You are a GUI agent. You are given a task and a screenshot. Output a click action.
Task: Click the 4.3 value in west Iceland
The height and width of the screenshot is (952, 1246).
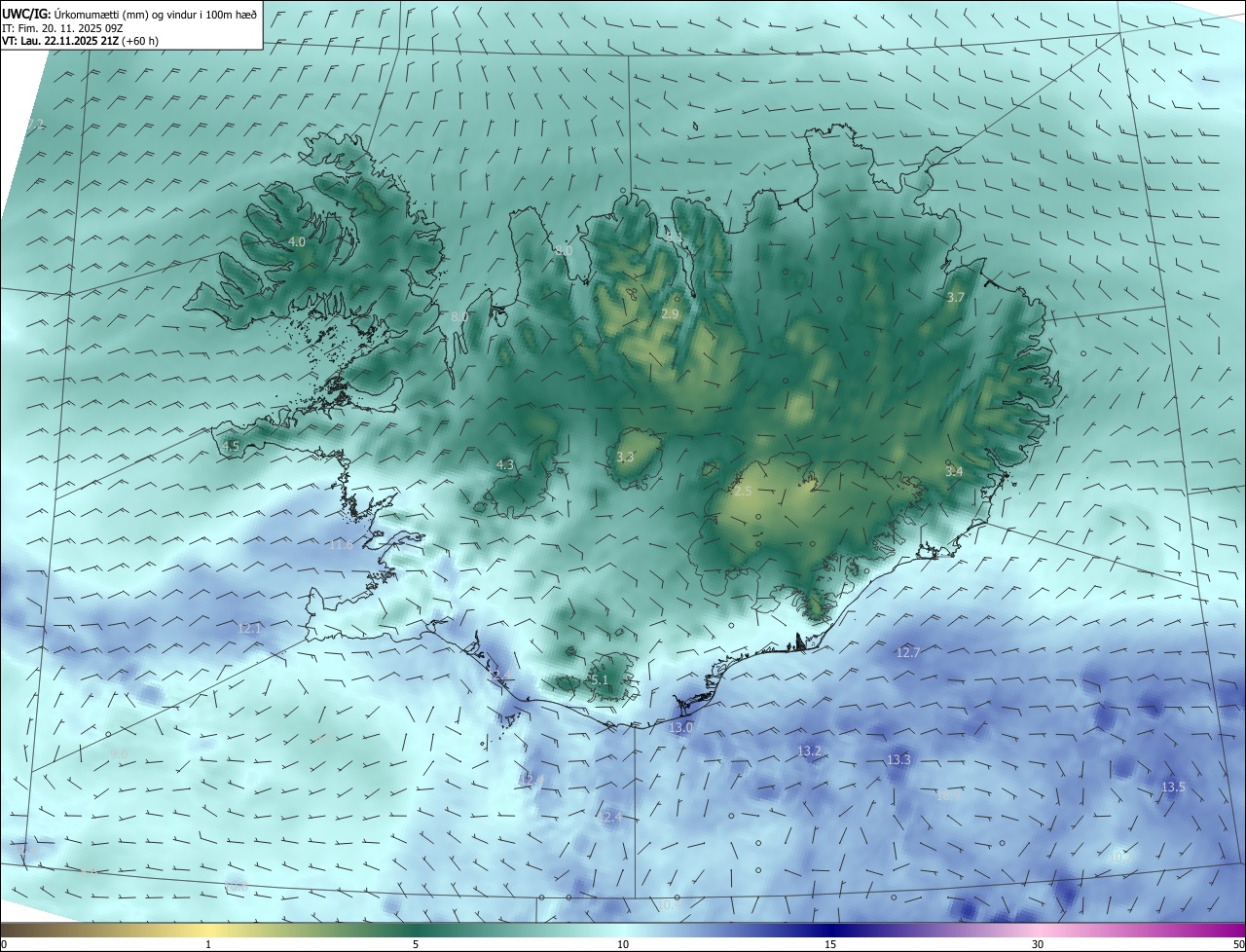coord(505,465)
